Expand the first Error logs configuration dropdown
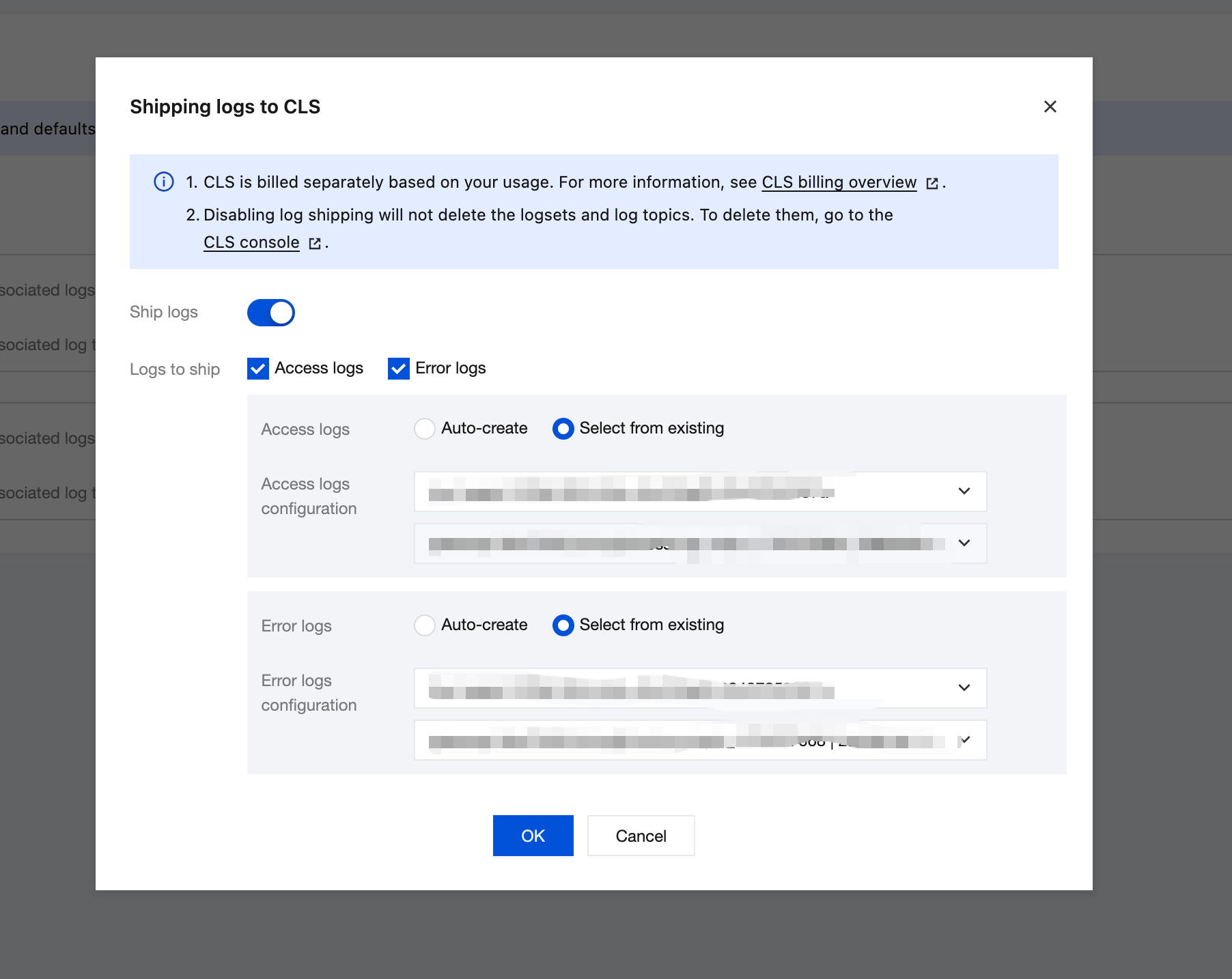 pos(700,688)
